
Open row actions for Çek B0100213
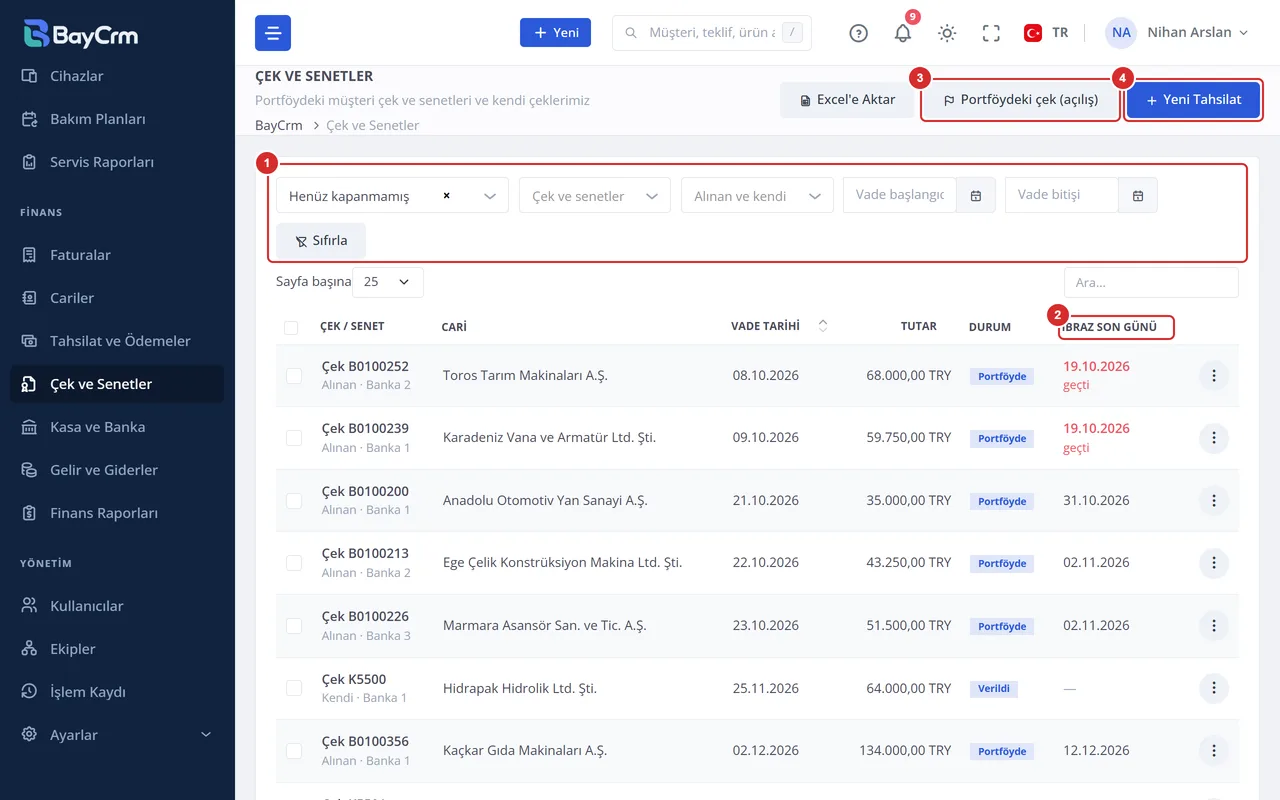tap(1213, 563)
